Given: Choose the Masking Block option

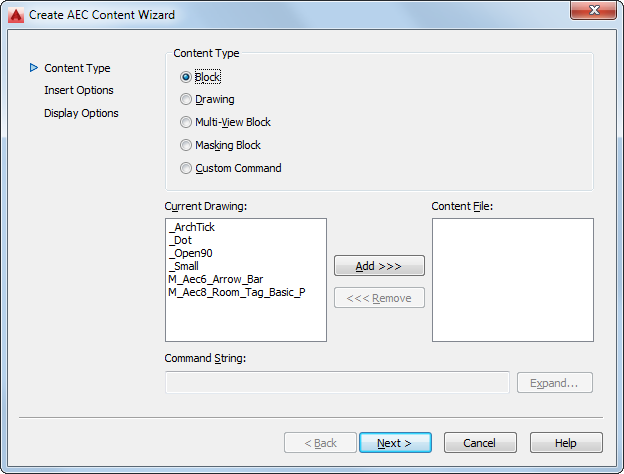Looking at the screenshot, I should tap(186, 146).
